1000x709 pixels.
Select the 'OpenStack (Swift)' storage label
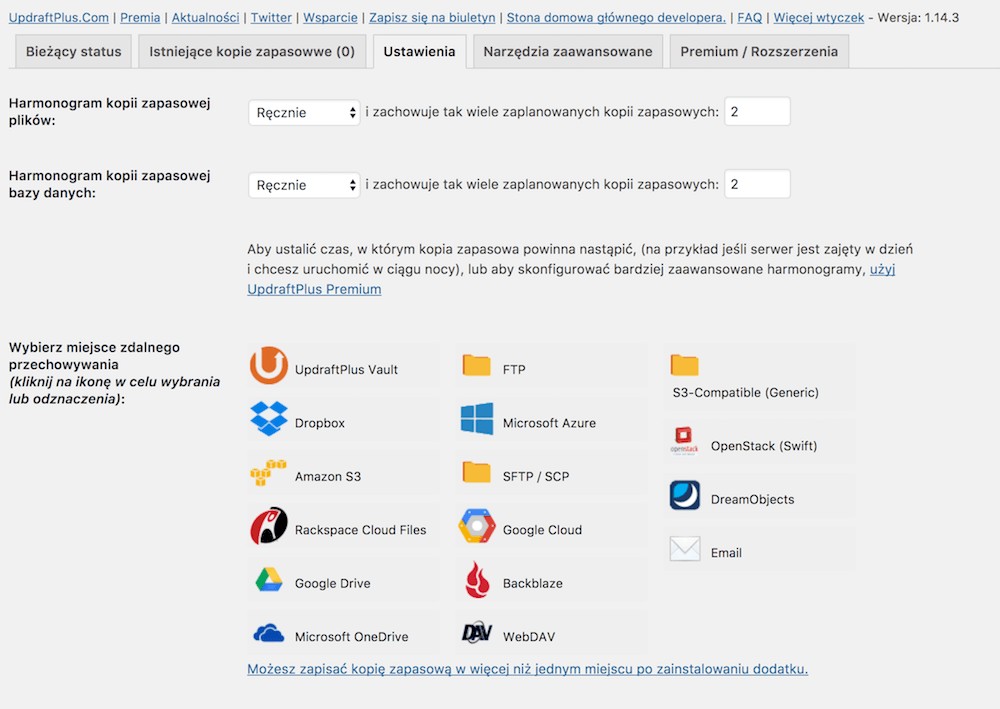tap(764, 446)
